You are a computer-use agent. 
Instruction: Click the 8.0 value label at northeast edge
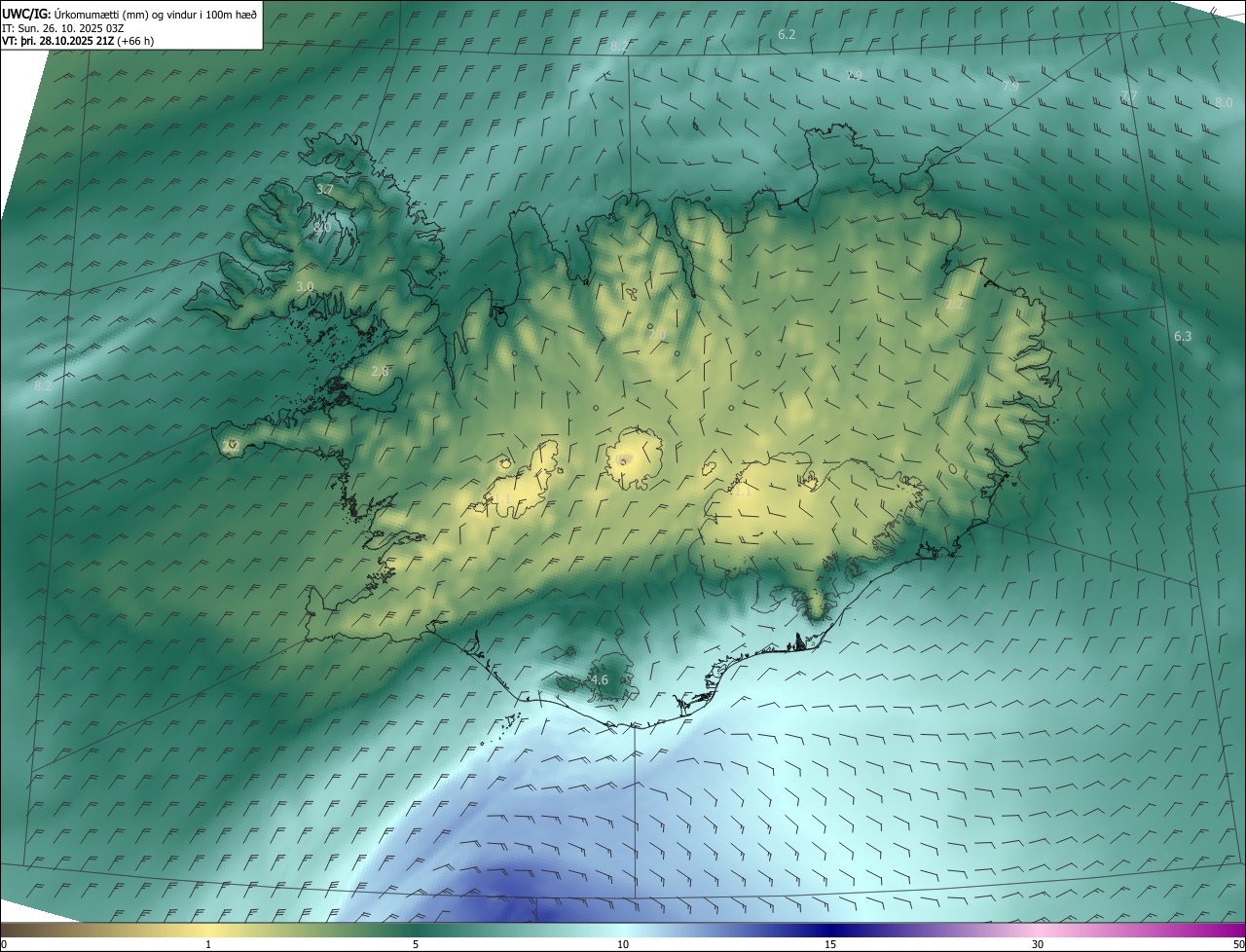pyautogui.click(x=1224, y=102)
